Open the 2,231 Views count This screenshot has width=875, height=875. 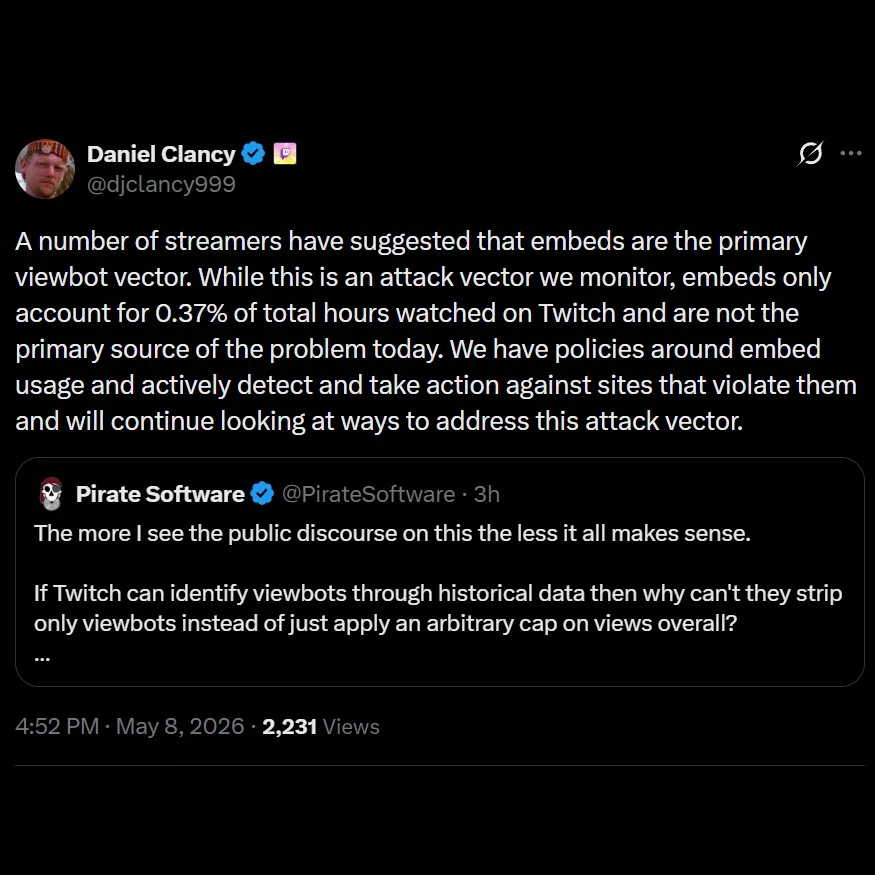pos(321,727)
